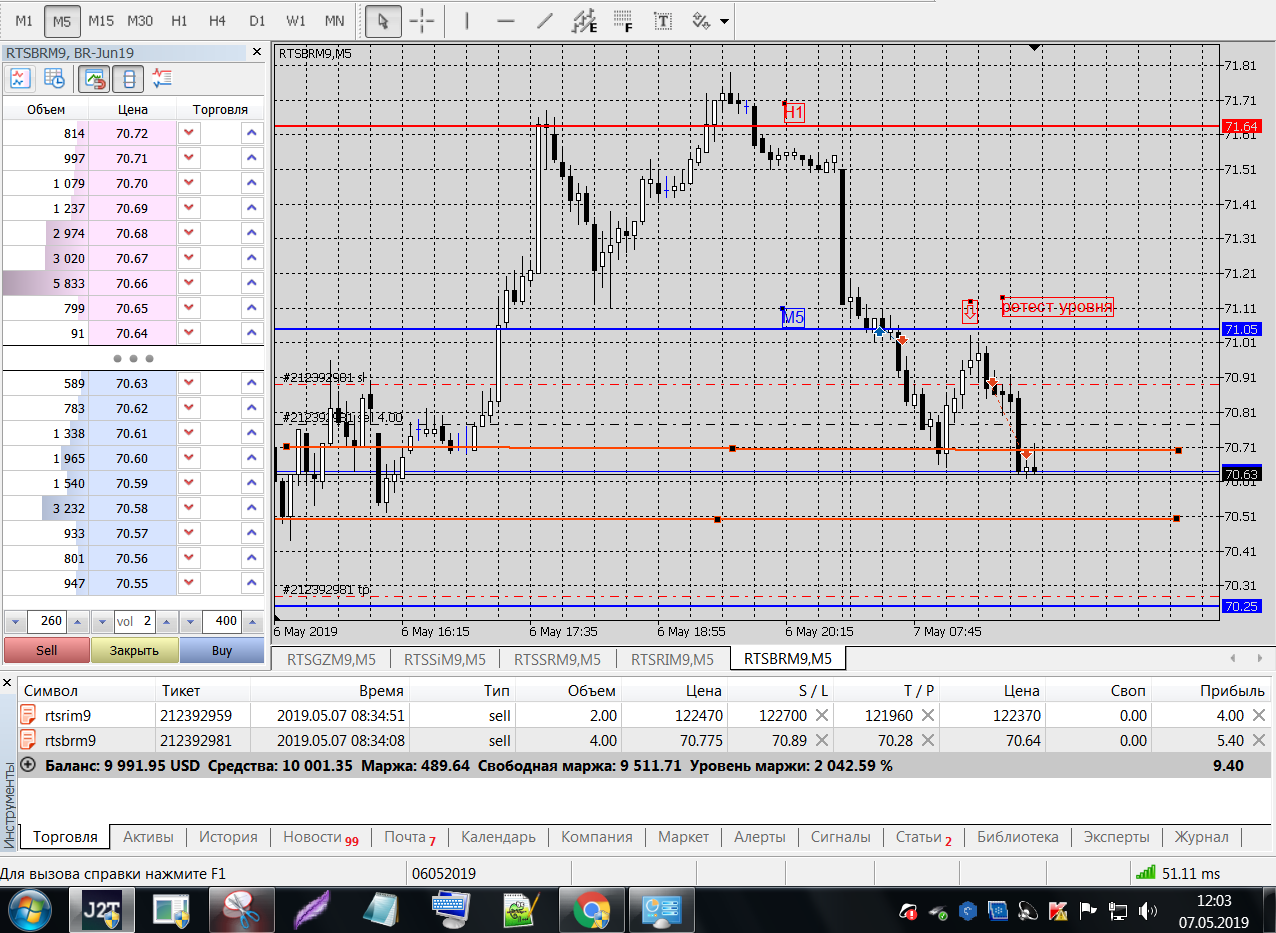Viewport: 1276px width, 933px height.
Task: Click the vol input field
Action: click(134, 621)
